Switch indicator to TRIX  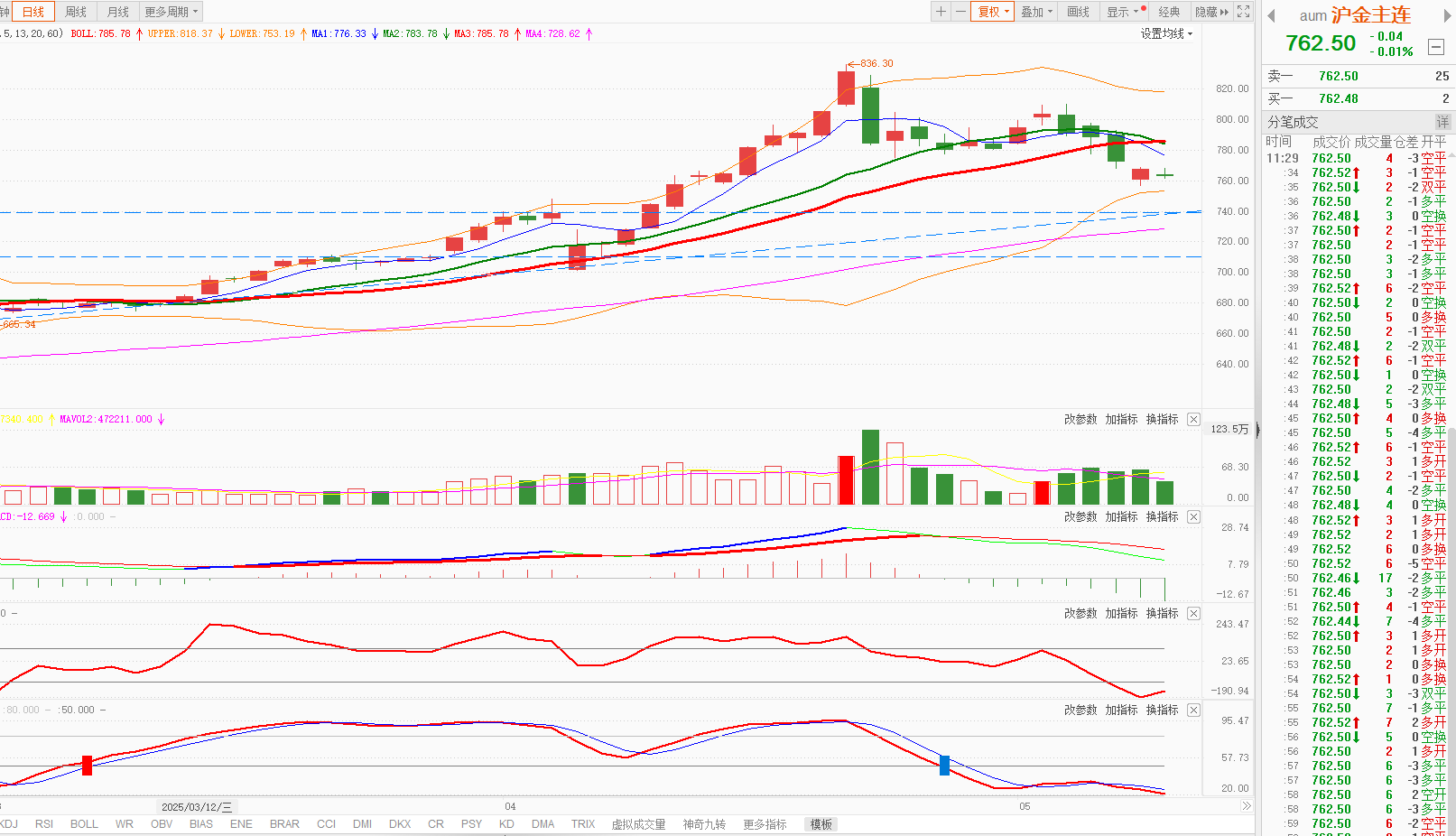click(x=583, y=824)
